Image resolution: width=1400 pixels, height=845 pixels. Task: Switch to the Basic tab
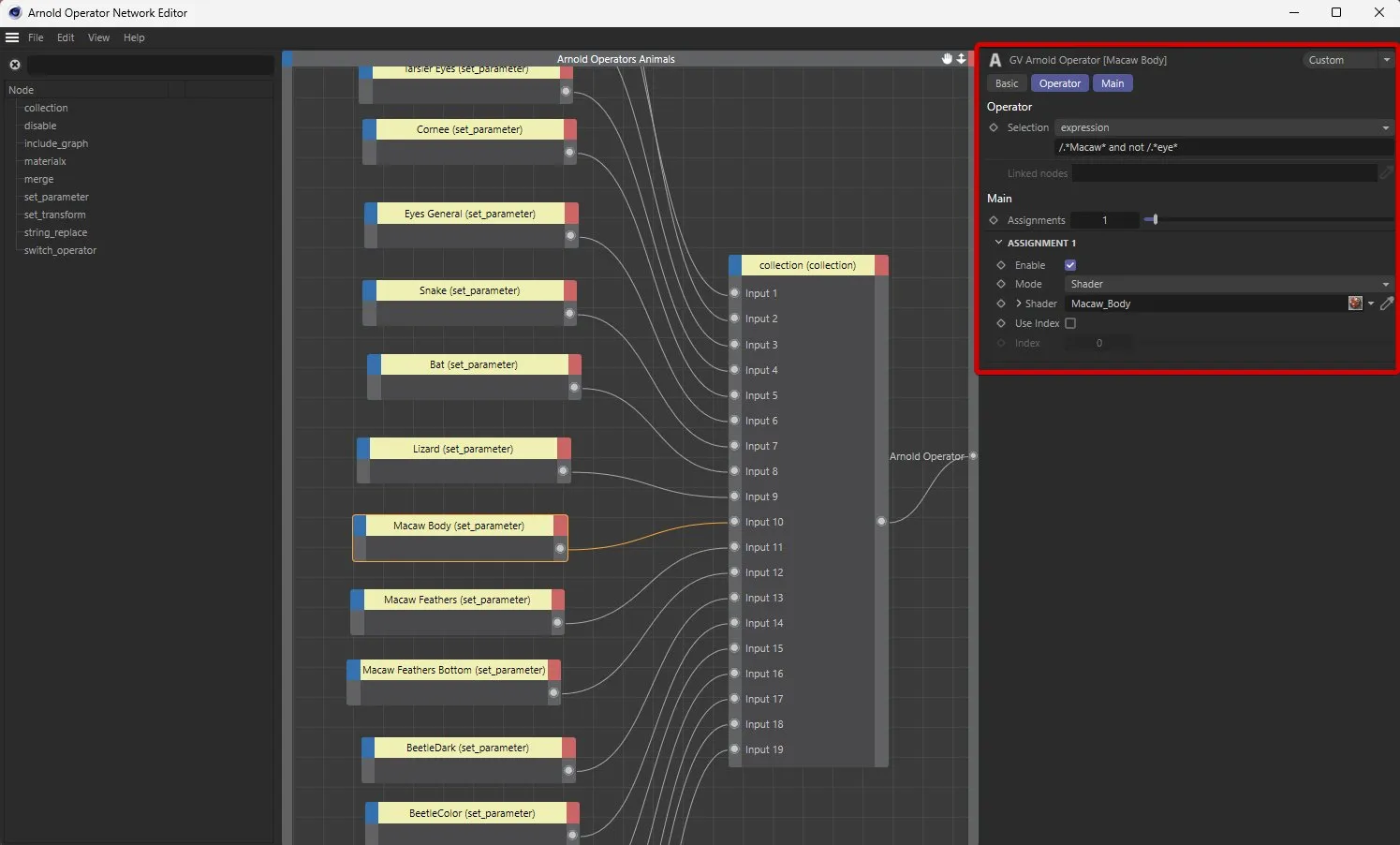pos(1007,83)
